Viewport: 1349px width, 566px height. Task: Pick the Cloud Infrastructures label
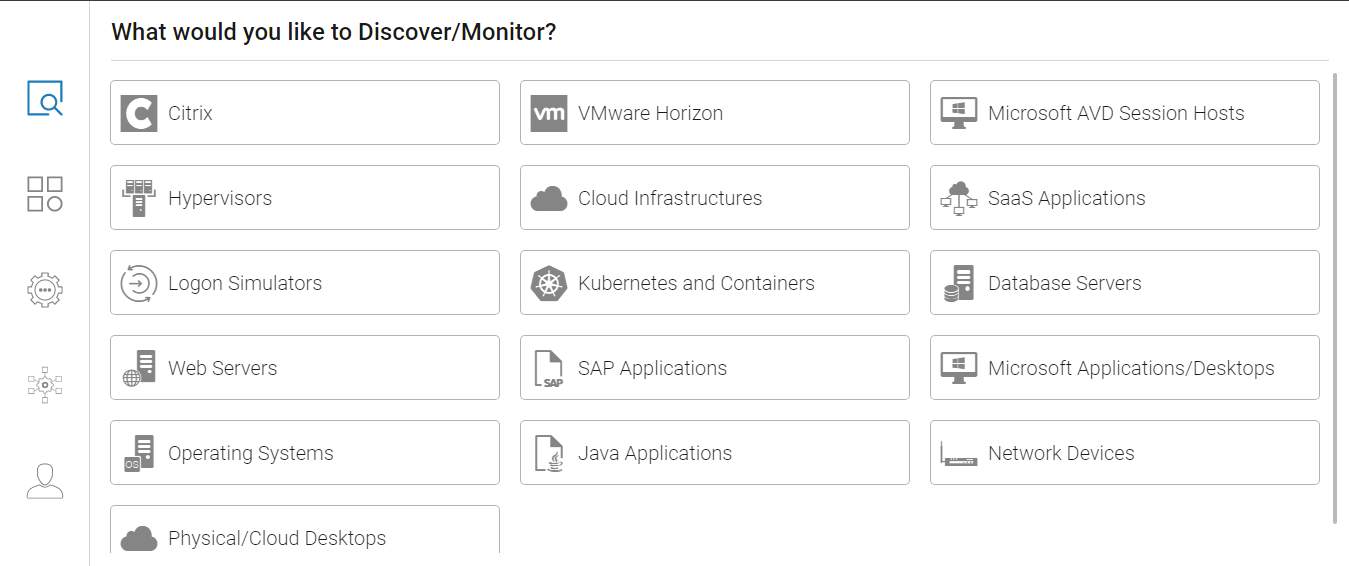(670, 198)
